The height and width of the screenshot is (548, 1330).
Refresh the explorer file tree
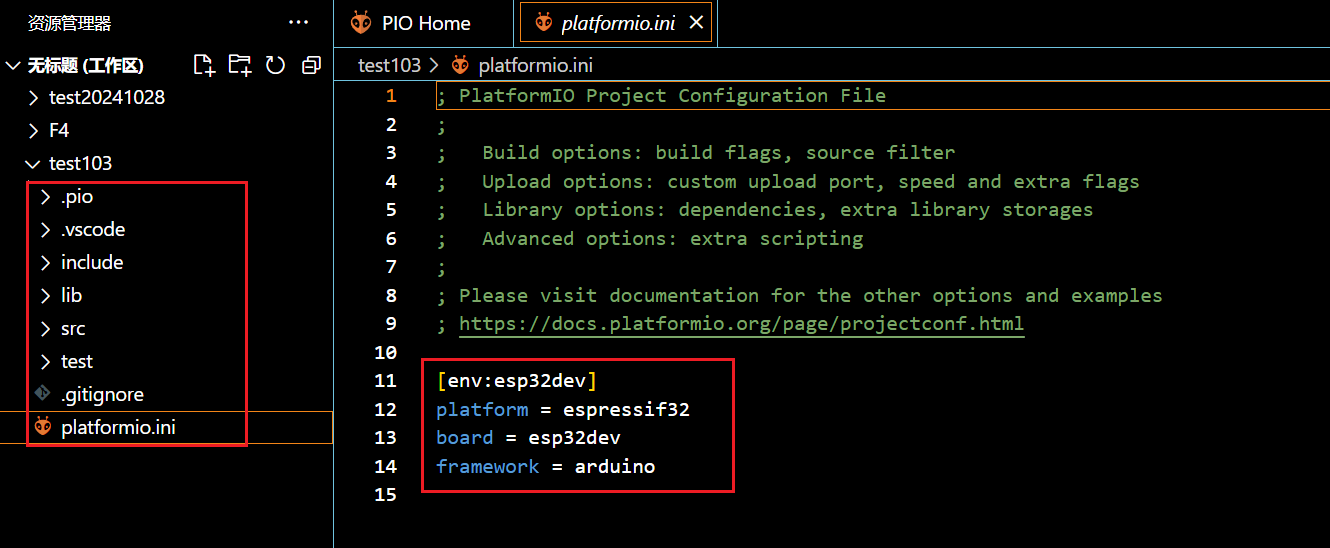tap(275, 65)
